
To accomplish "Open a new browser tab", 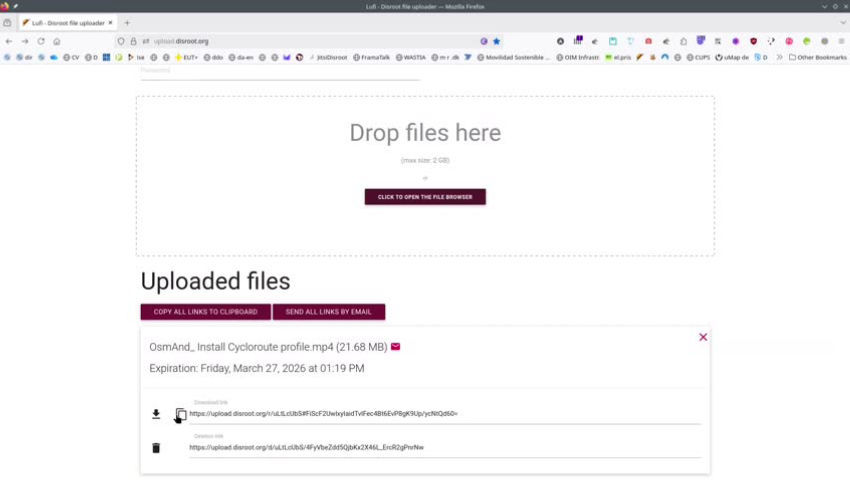I will pos(127,22).
